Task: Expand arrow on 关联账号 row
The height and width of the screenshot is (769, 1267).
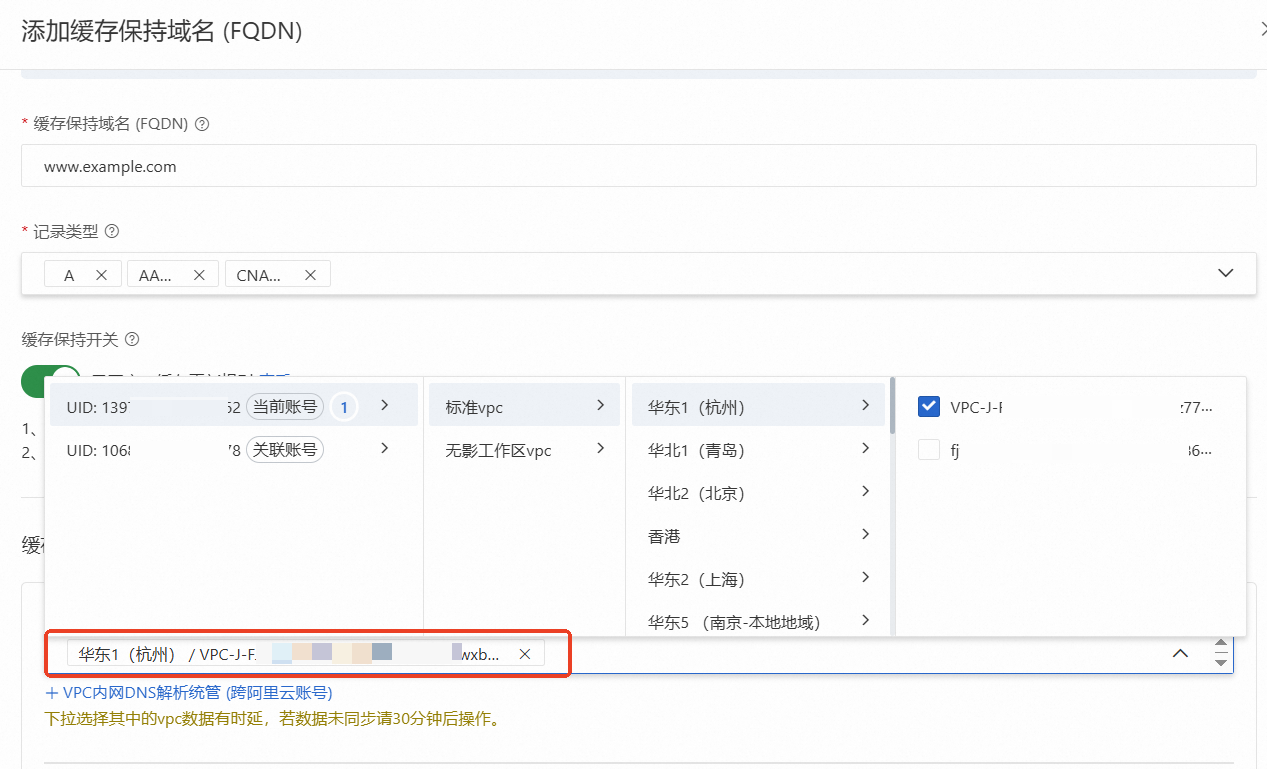Action: click(385, 448)
